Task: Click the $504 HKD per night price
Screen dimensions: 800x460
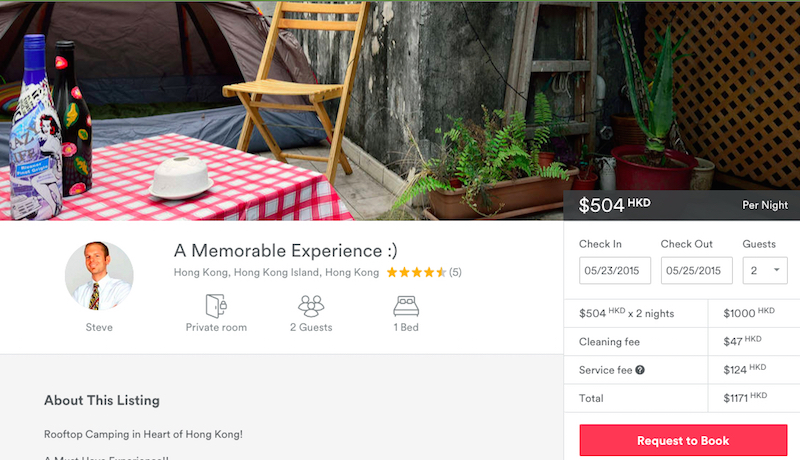Action: [614, 205]
